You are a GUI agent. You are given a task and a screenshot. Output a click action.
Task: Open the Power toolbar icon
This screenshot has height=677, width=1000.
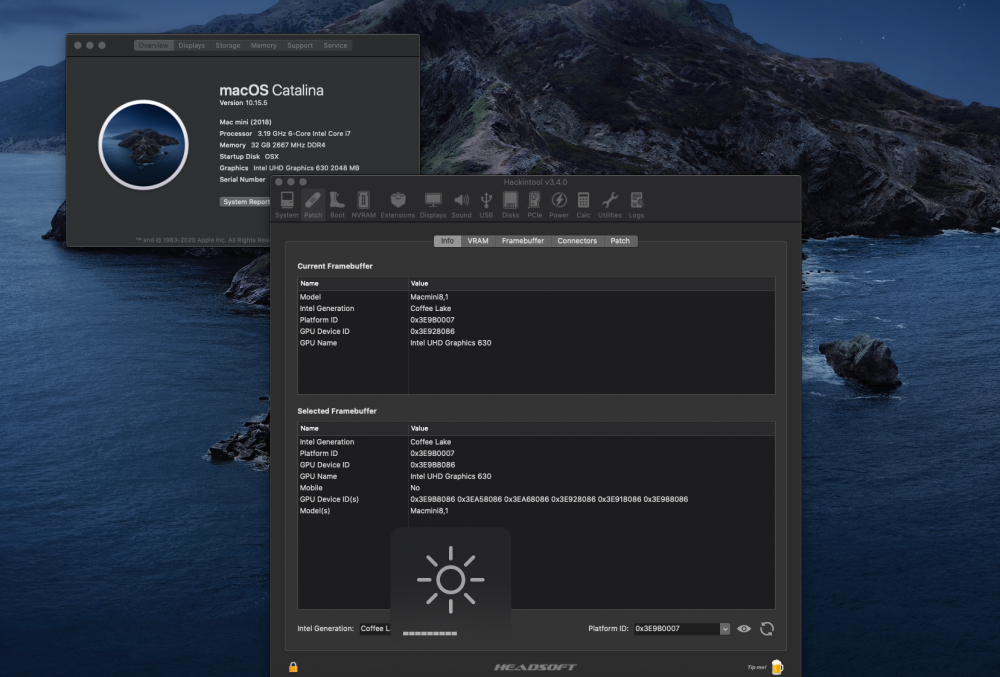pos(559,205)
